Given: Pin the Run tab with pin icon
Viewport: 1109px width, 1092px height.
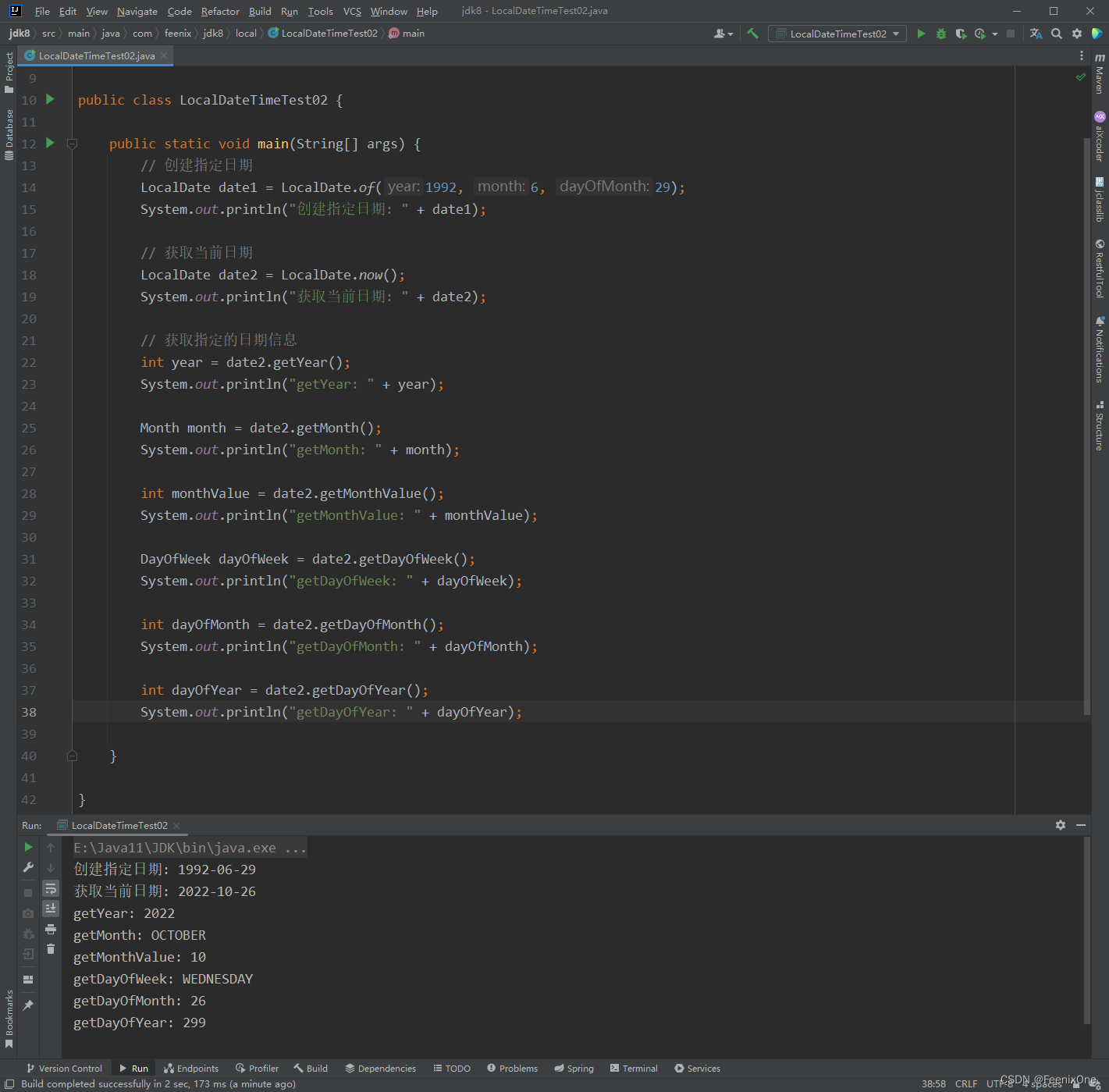Looking at the screenshot, I should [x=28, y=1005].
